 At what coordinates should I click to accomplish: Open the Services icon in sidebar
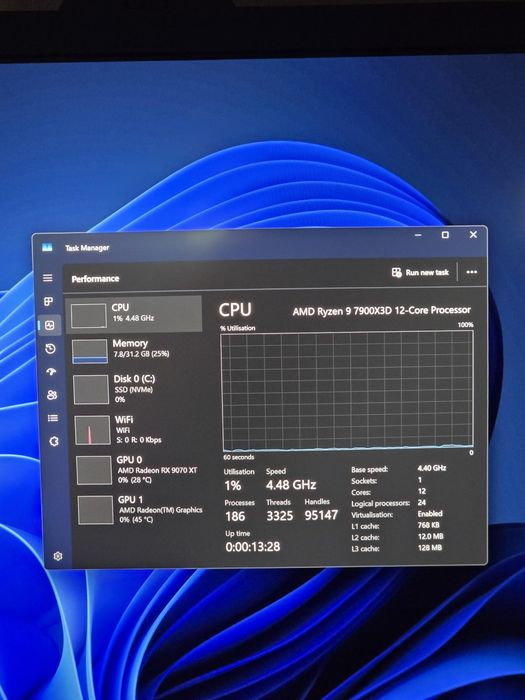click(54, 441)
